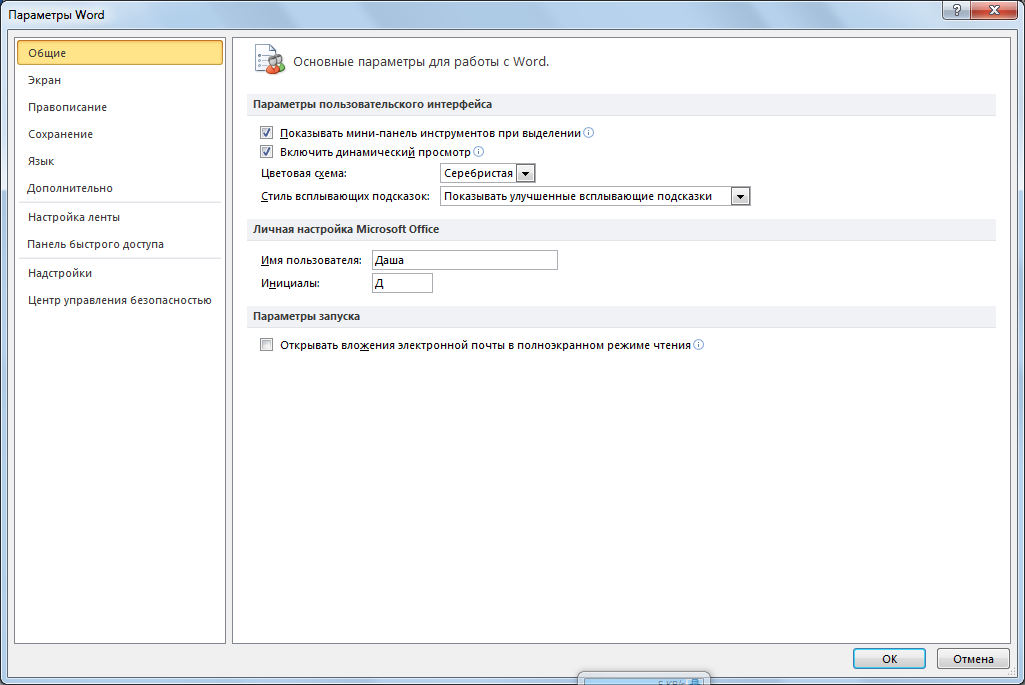Click the 'Инициалы' input field
The image size is (1025, 685).
click(x=402, y=283)
